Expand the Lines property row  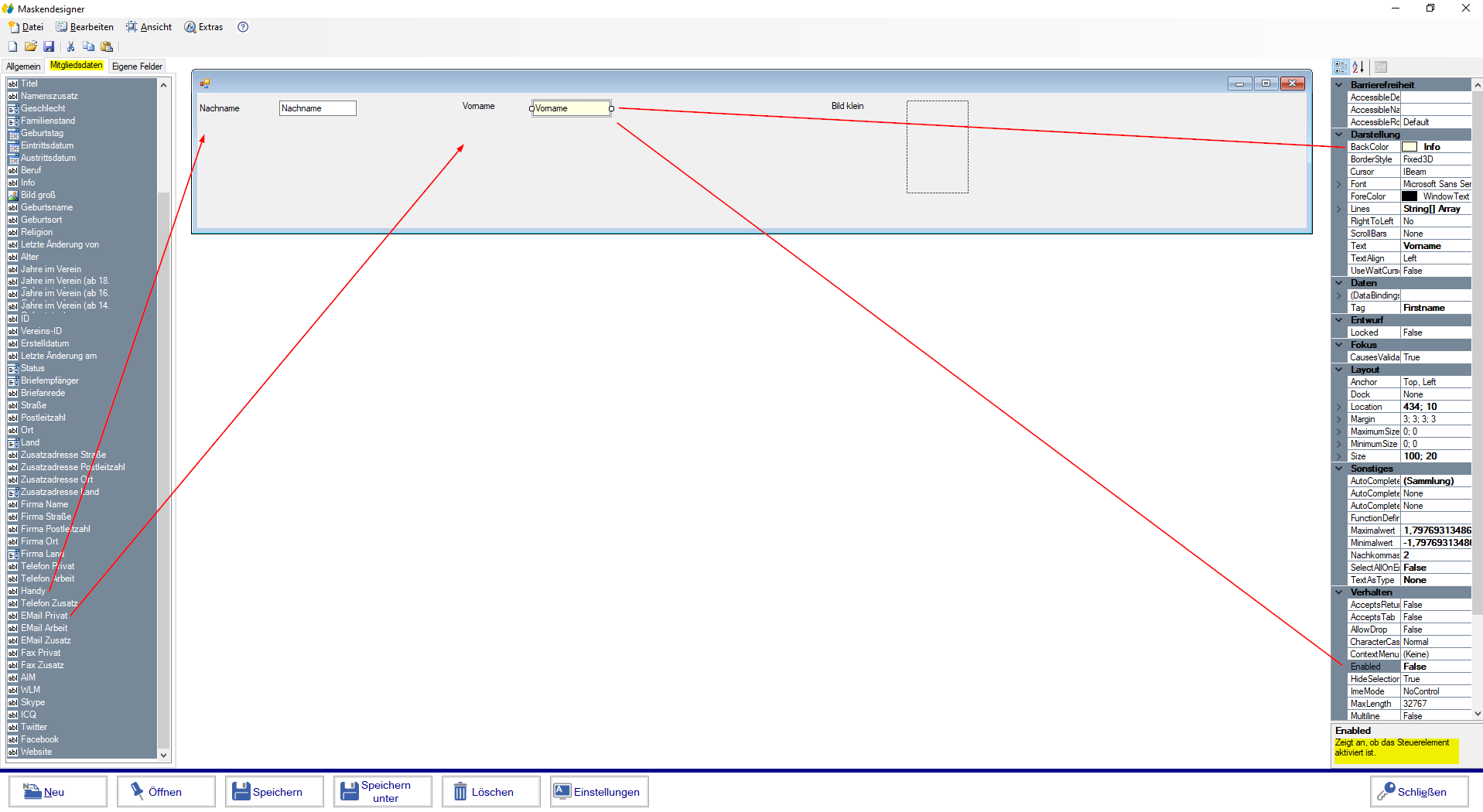click(1339, 209)
